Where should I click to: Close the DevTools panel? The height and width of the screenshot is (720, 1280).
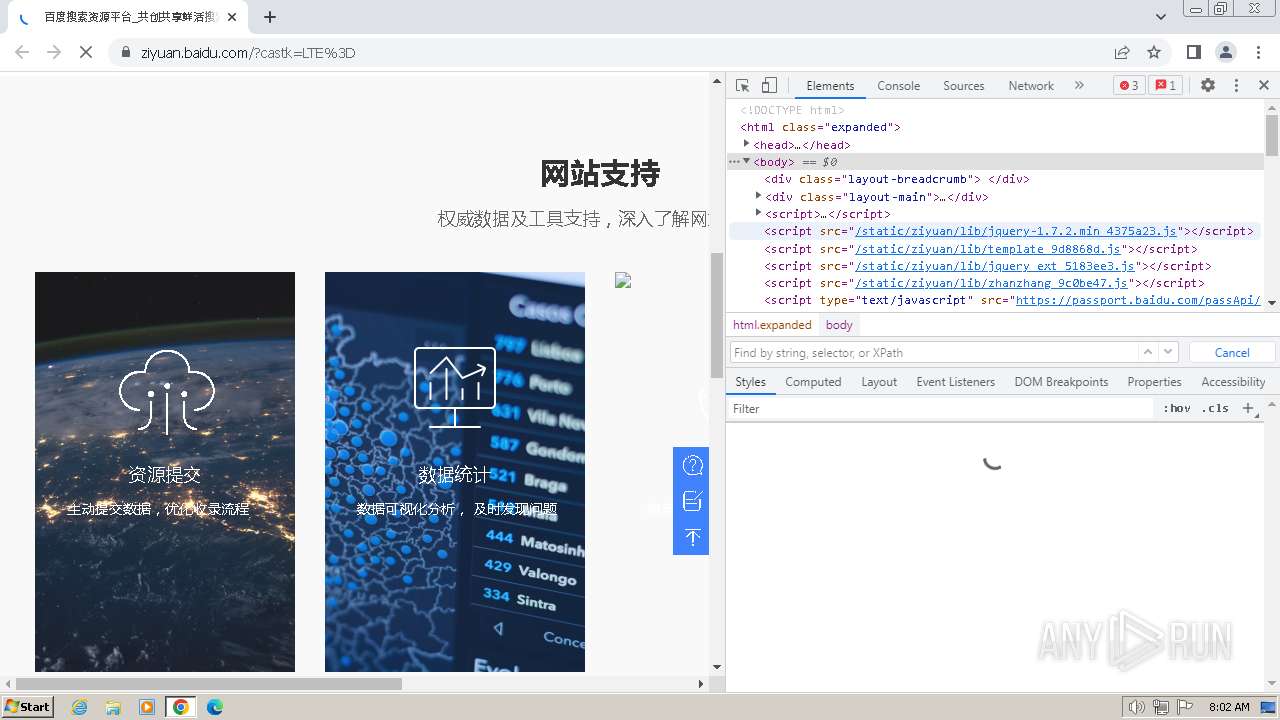point(1264,86)
